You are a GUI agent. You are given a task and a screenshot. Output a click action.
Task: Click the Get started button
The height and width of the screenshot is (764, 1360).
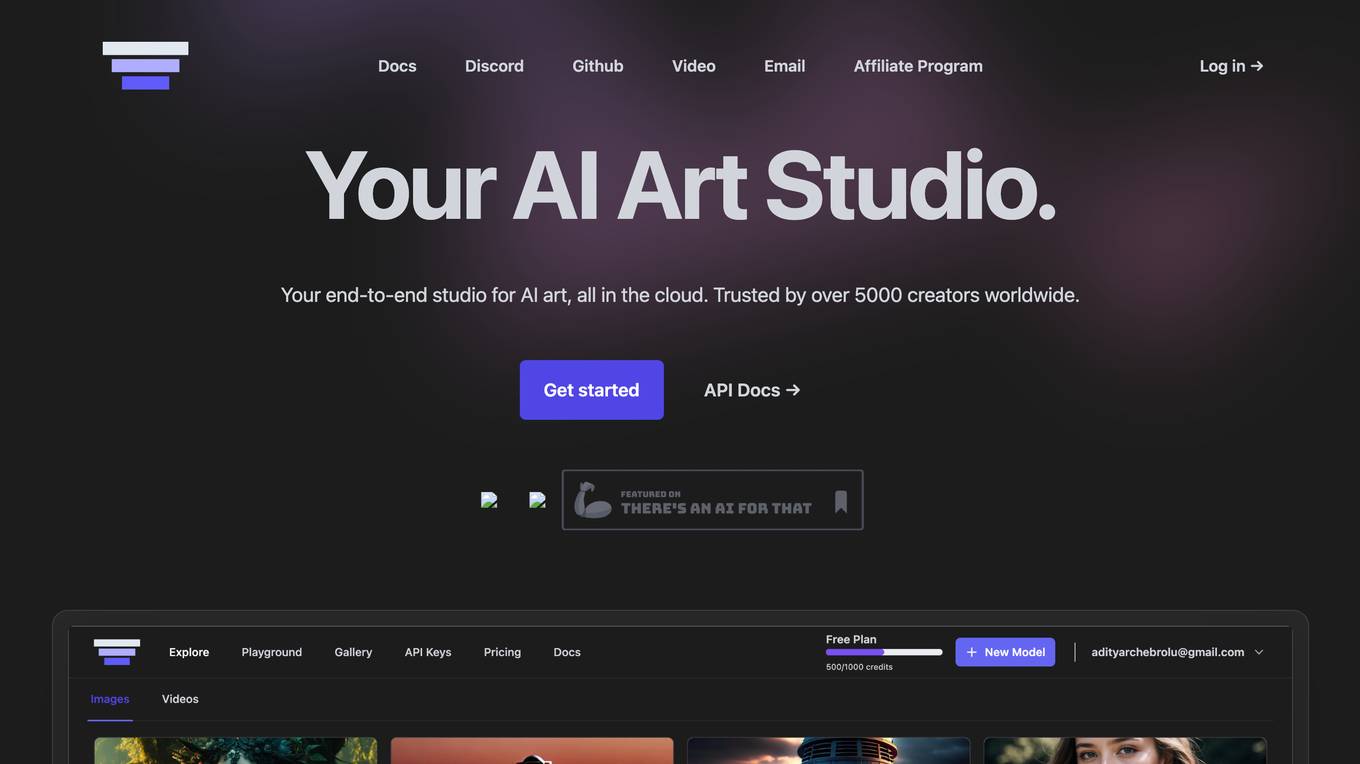click(x=591, y=389)
